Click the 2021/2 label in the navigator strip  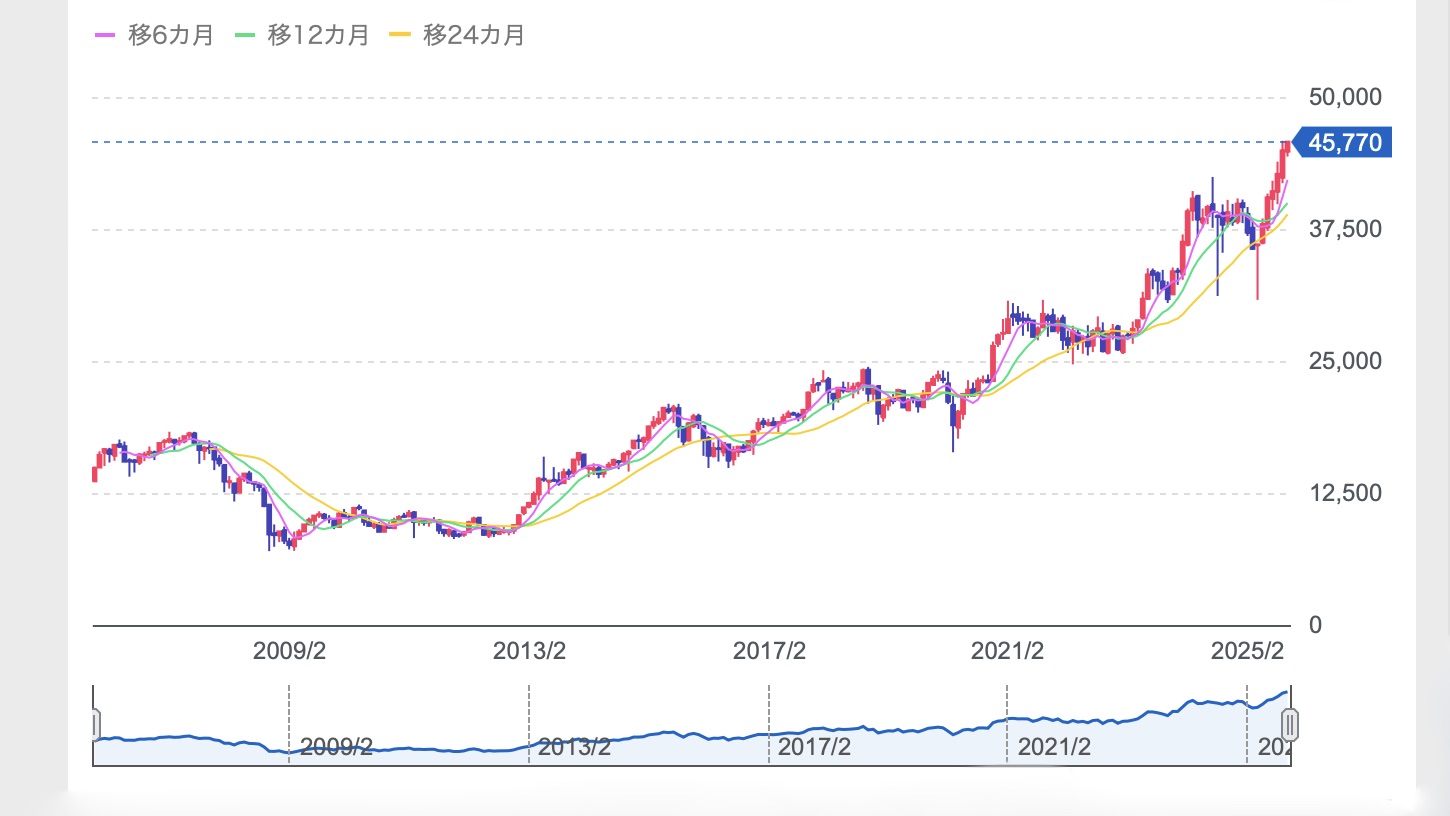click(1053, 747)
